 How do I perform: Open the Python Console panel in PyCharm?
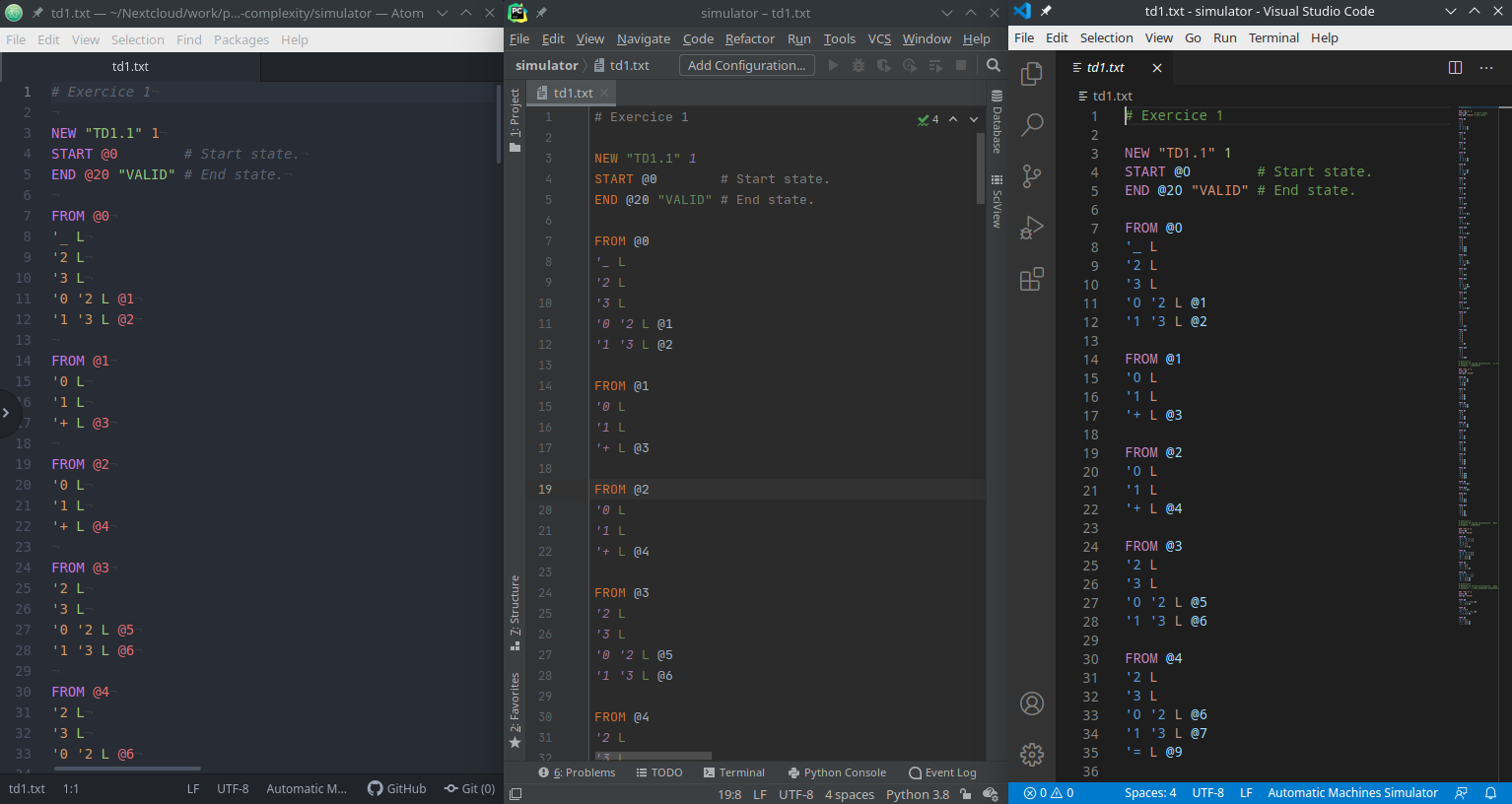(x=837, y=772)
